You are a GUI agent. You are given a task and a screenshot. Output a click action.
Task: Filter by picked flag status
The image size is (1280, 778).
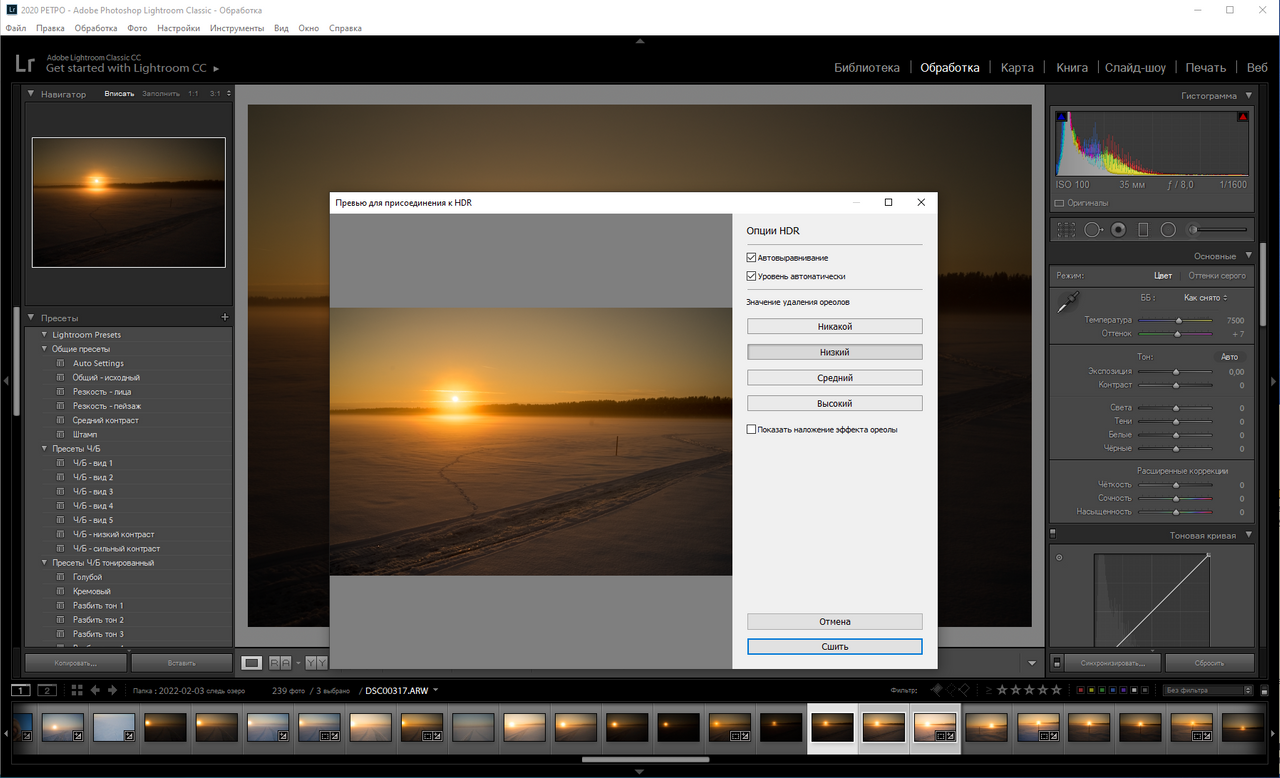(936, 690)
